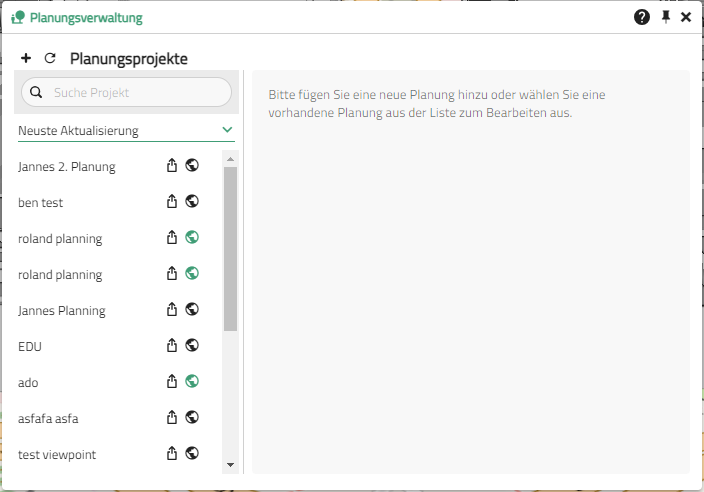Pin the Planungsverwaltung window
The width and height of the screenshot is (704, 492).
pos(666,17)
